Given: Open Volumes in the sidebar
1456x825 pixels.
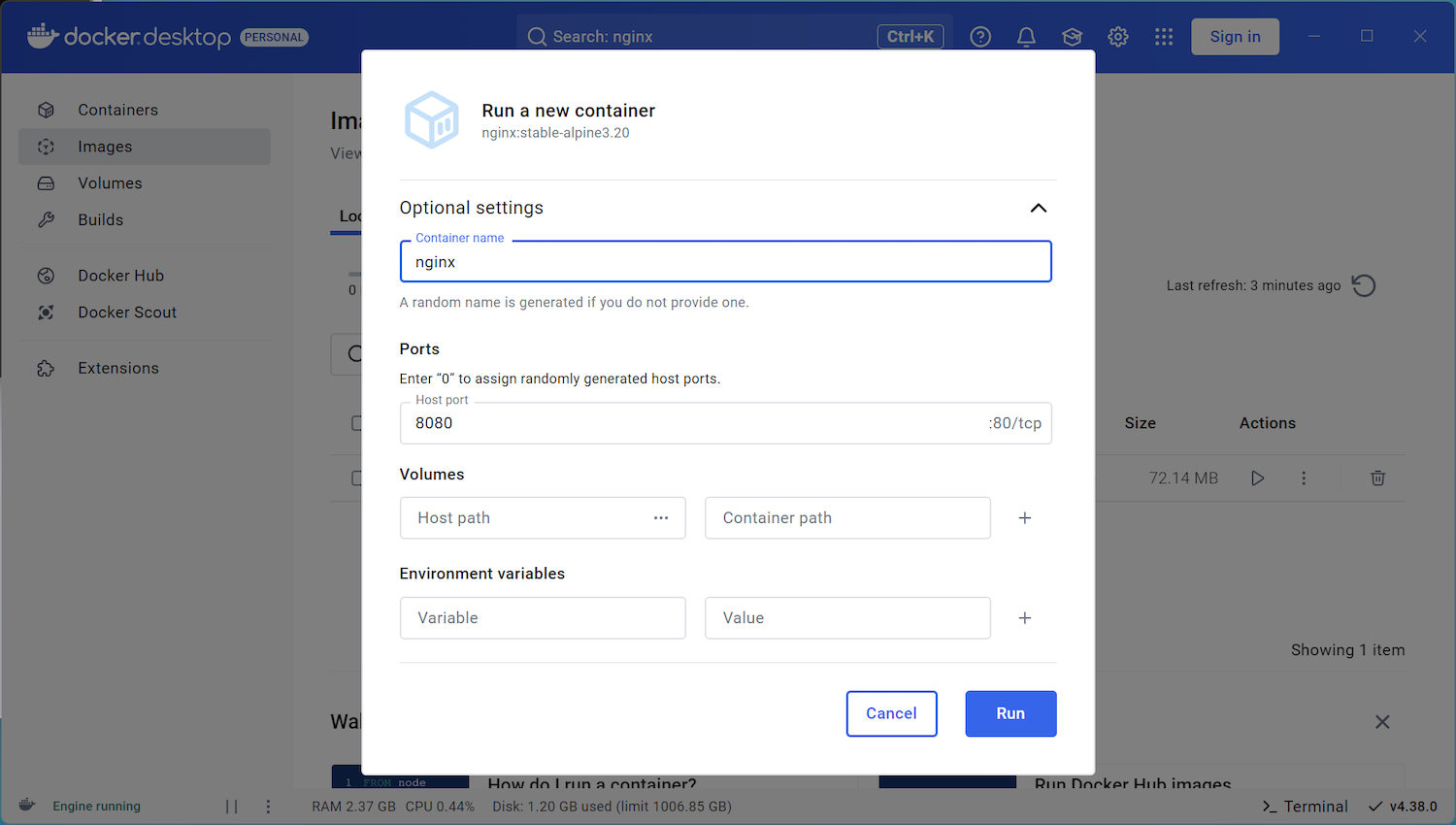Looking at the screenshot, I should pyautogui.click(x=145, y=183).
